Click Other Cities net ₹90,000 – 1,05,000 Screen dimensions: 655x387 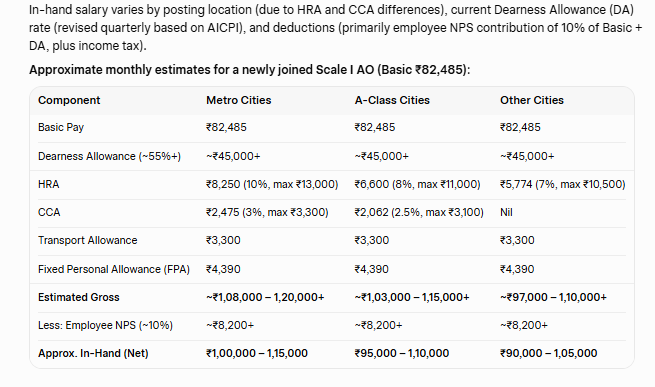[x=548, y=354]
